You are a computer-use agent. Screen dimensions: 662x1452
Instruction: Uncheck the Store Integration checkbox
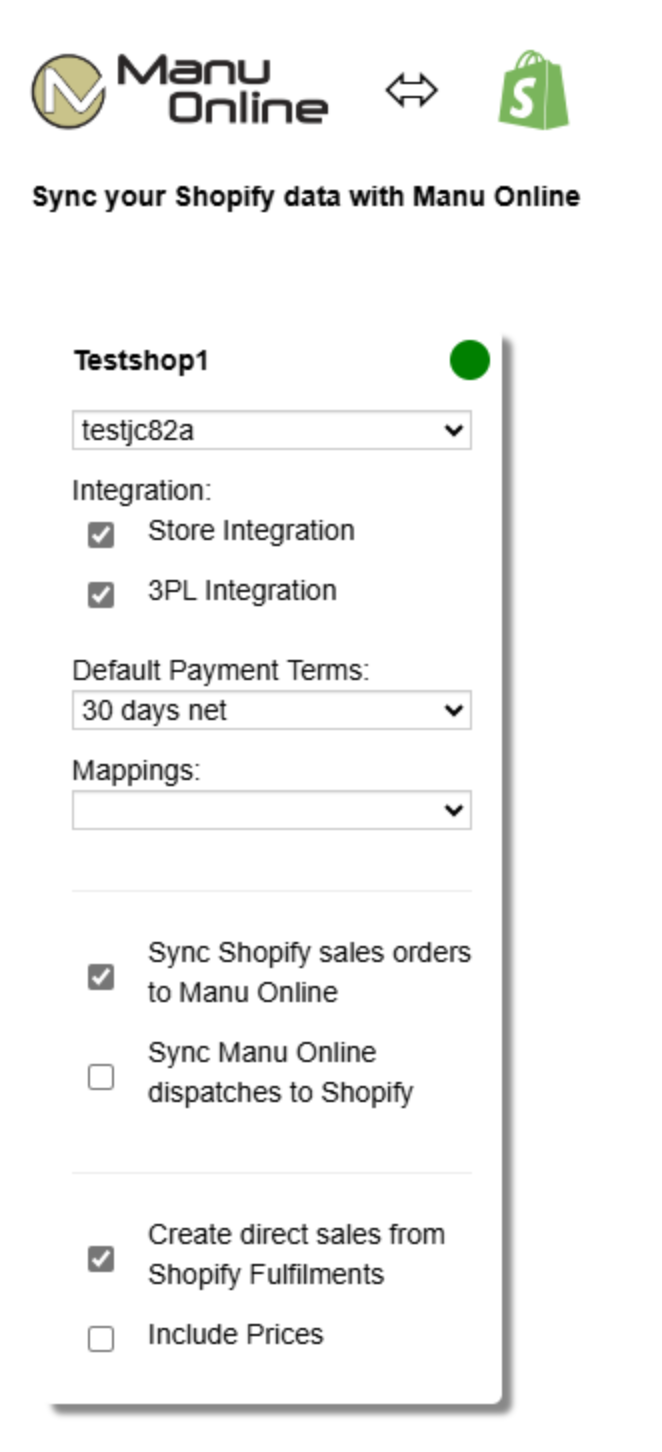[x=101, y=535]
